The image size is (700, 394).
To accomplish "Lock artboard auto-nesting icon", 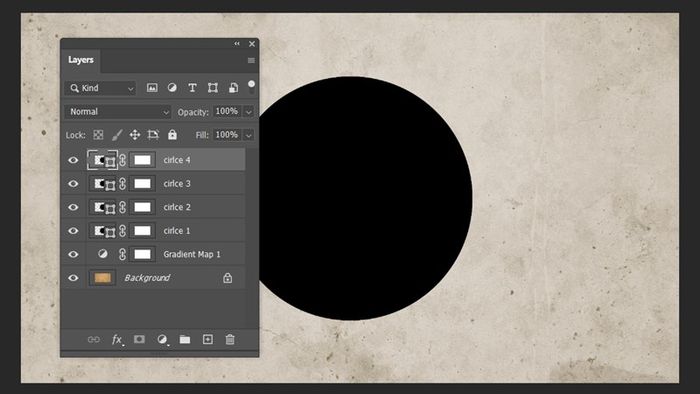I will 153,135.
